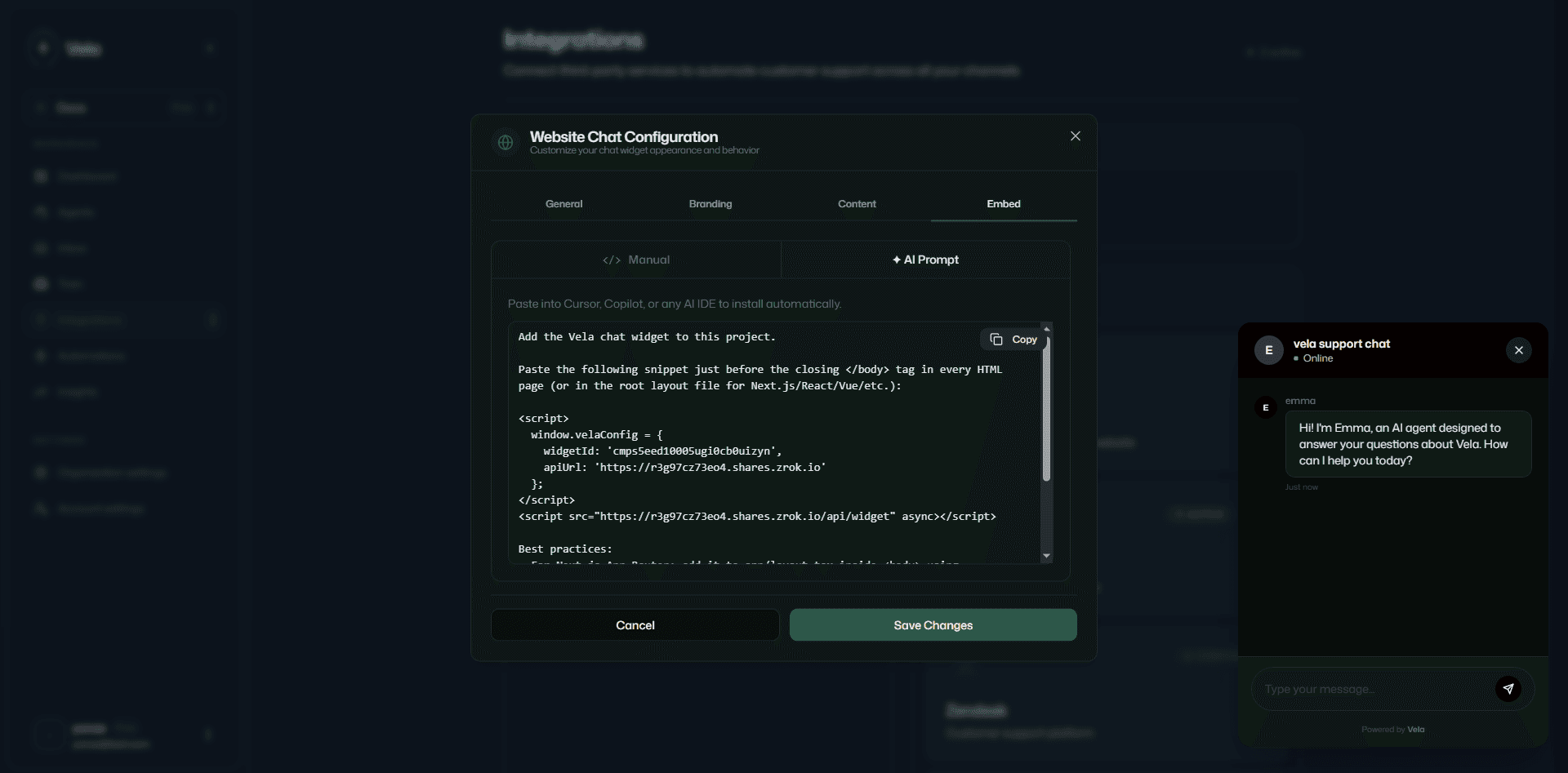The height and width of the screenshot is (773, 1568).
Task: Click the emma sender name label
Action: pos(1300,401)
